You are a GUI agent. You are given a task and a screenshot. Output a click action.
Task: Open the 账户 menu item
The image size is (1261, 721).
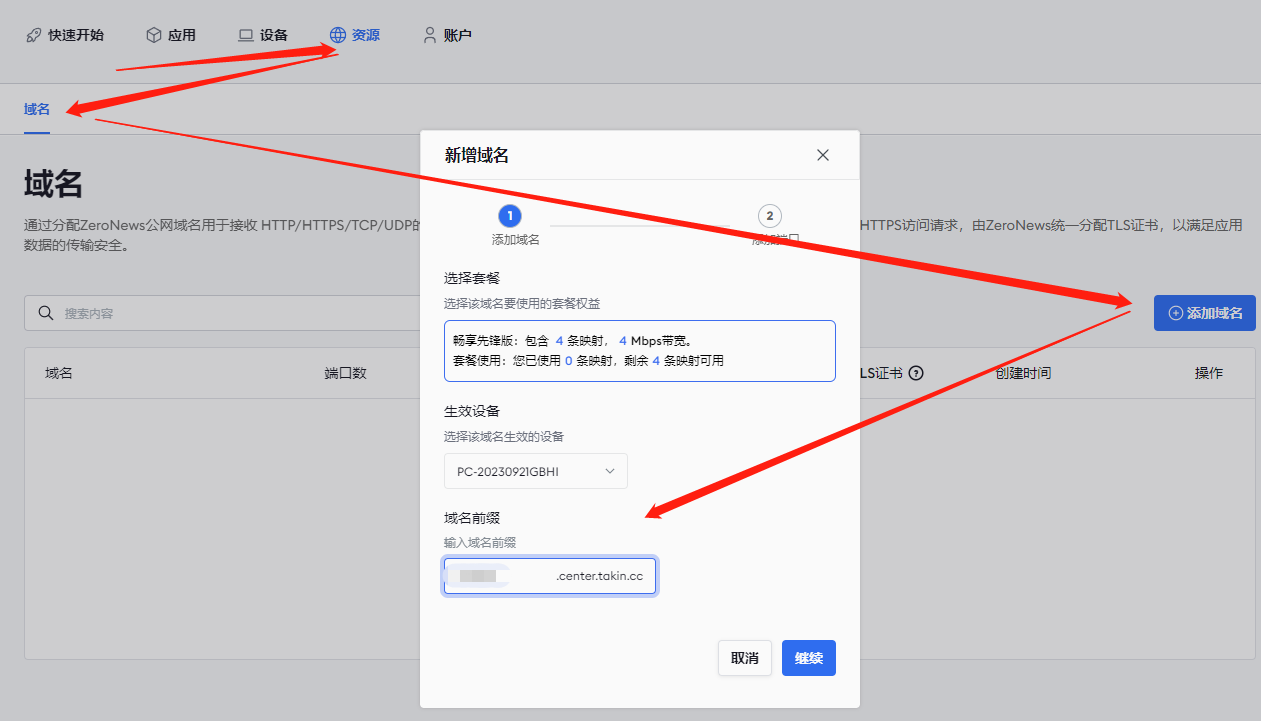pos(457,35)
